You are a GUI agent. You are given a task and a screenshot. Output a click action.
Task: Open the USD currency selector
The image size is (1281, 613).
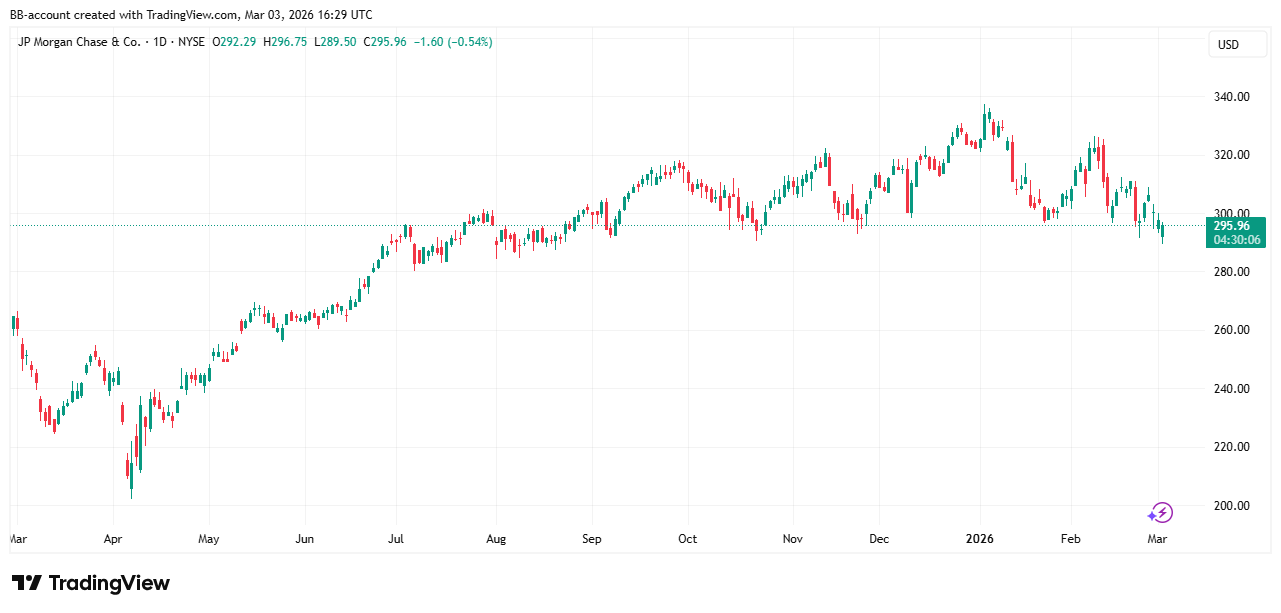(1228, 45)
